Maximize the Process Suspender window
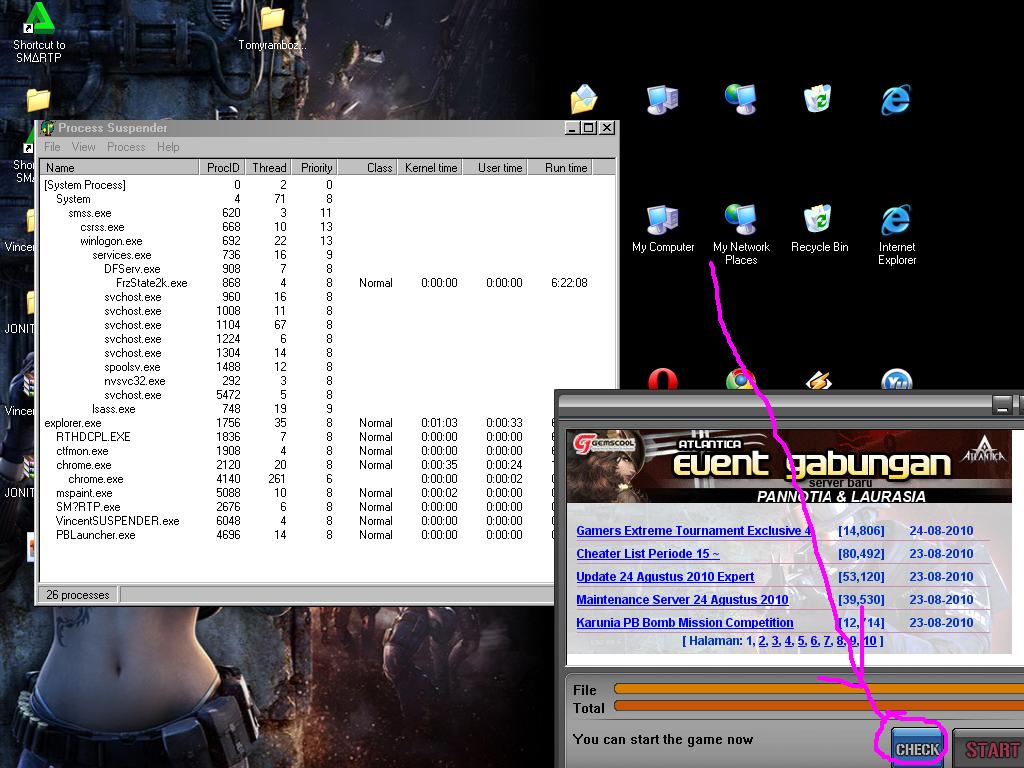 (589, 128)
